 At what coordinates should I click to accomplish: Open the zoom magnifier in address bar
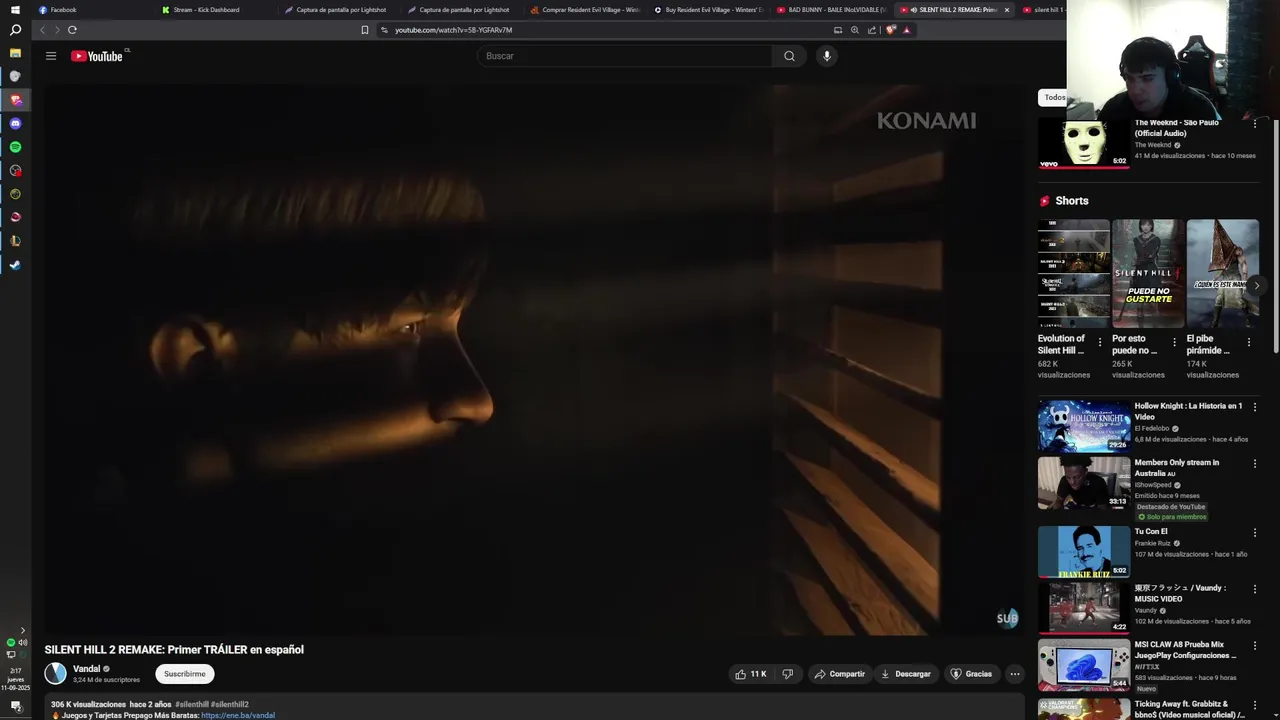855,30
